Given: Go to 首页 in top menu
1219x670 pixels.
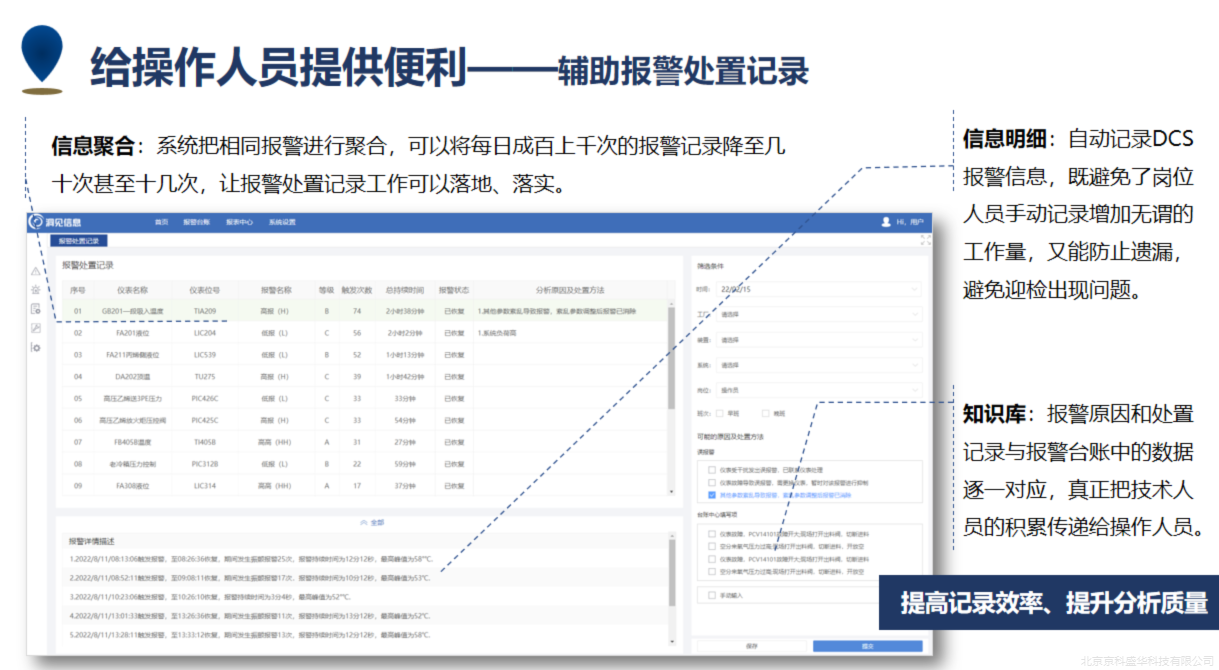Looking at the screenshot, I should (x=161, y=222).
